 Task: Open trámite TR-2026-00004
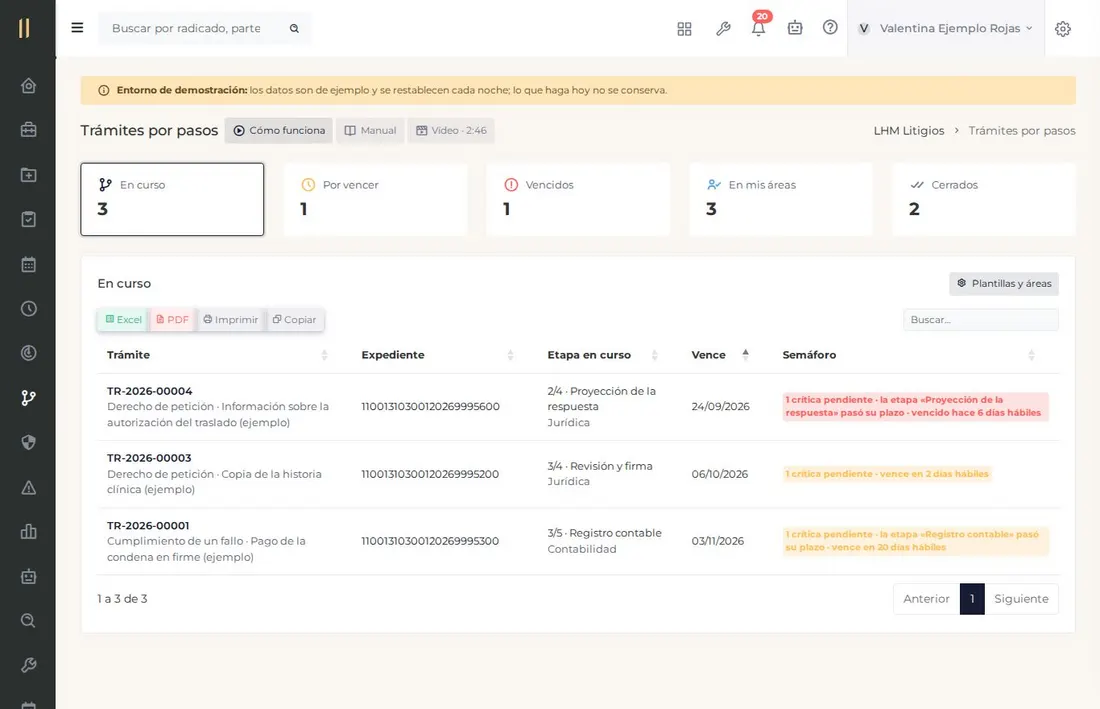coord(149,391)
